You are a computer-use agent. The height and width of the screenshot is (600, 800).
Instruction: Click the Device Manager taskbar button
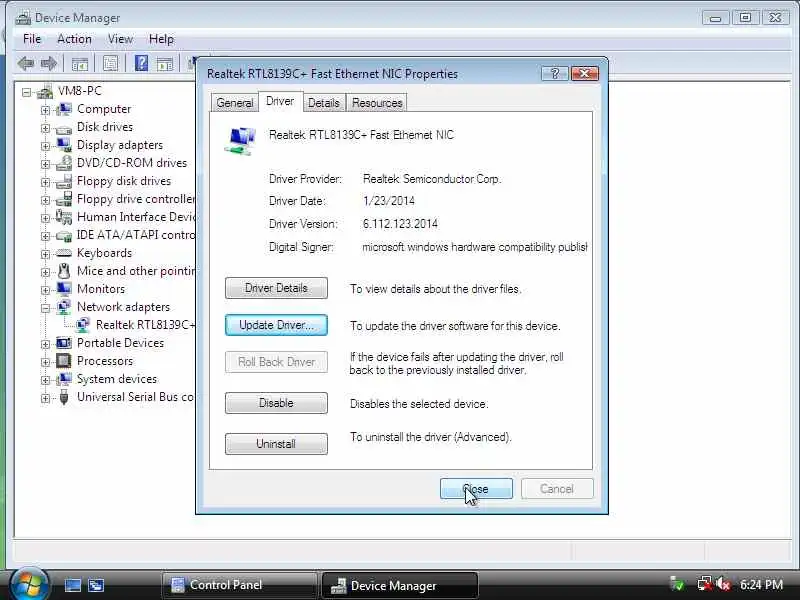400,586
